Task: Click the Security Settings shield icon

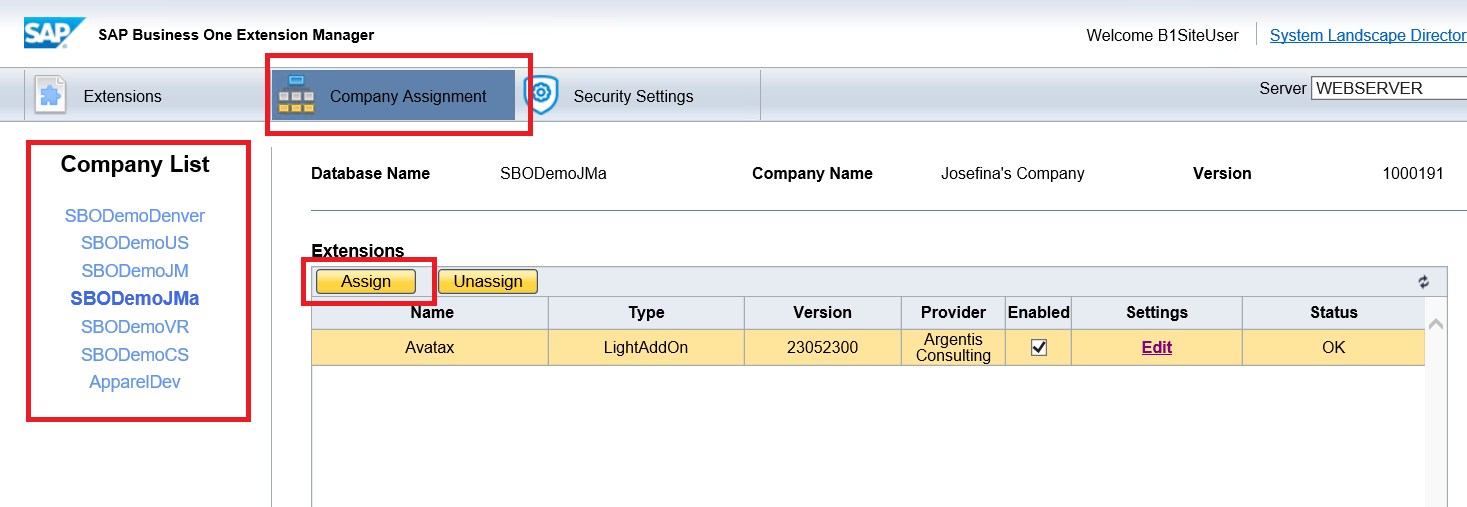Action: [540, 94]
